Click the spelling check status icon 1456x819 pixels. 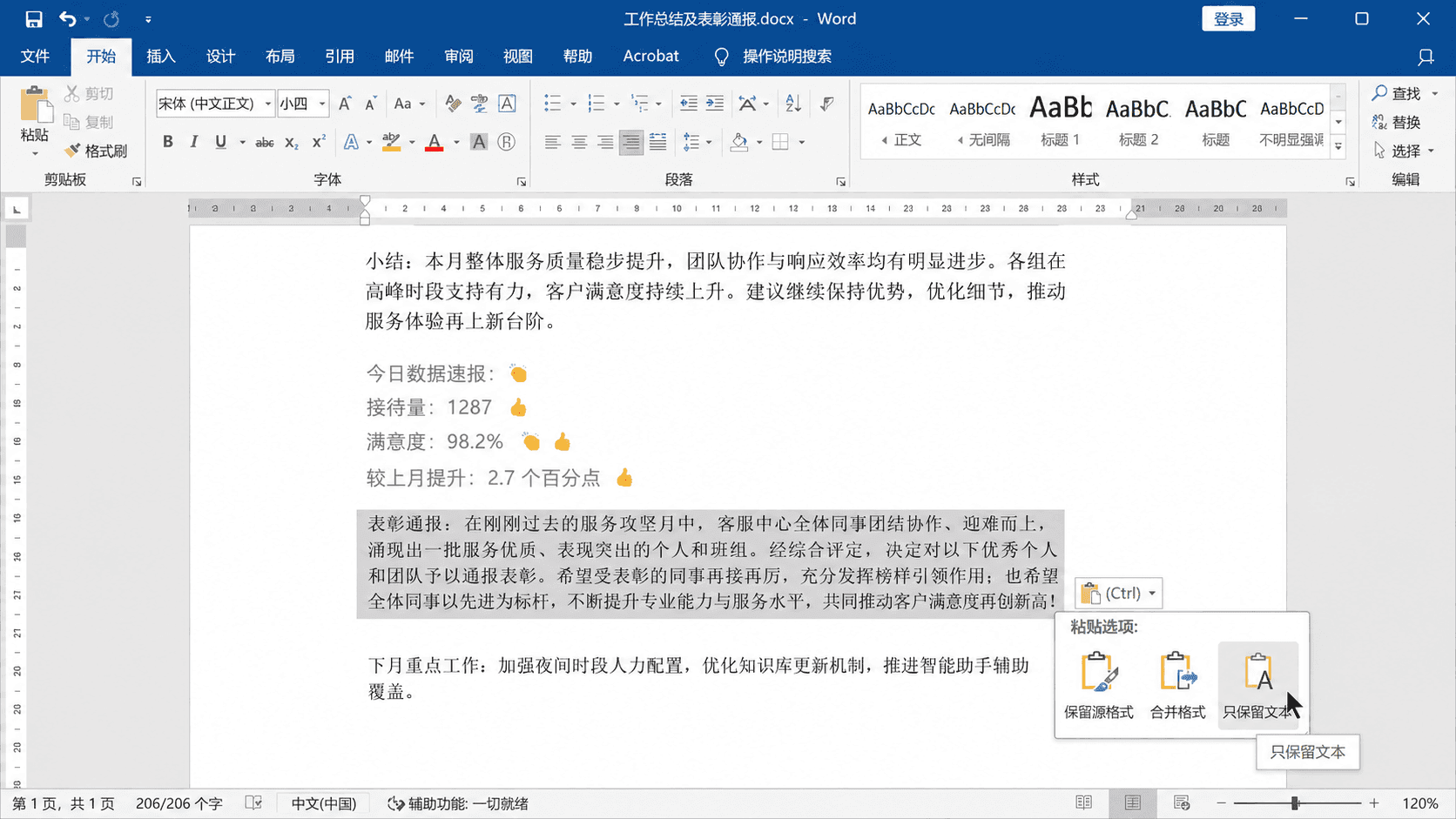pos(253,803)
